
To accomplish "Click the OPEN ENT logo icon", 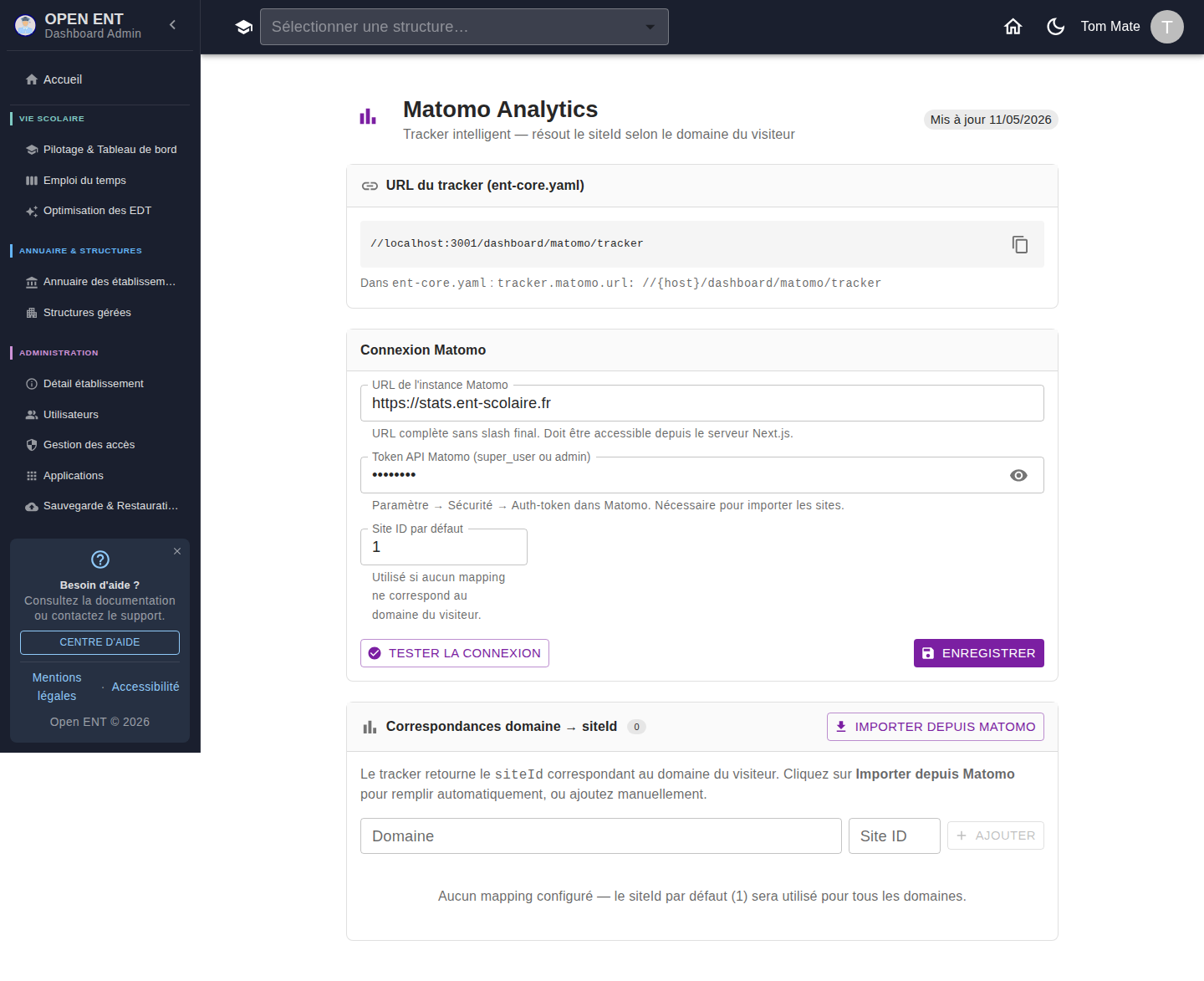I will (26, 26).
